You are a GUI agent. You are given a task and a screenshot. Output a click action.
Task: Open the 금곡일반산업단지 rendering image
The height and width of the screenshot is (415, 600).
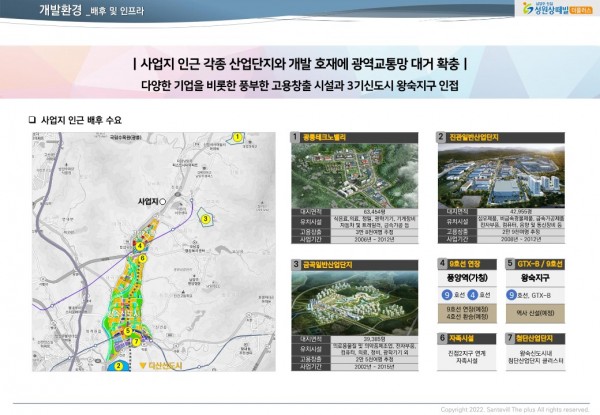coord(357,299)
